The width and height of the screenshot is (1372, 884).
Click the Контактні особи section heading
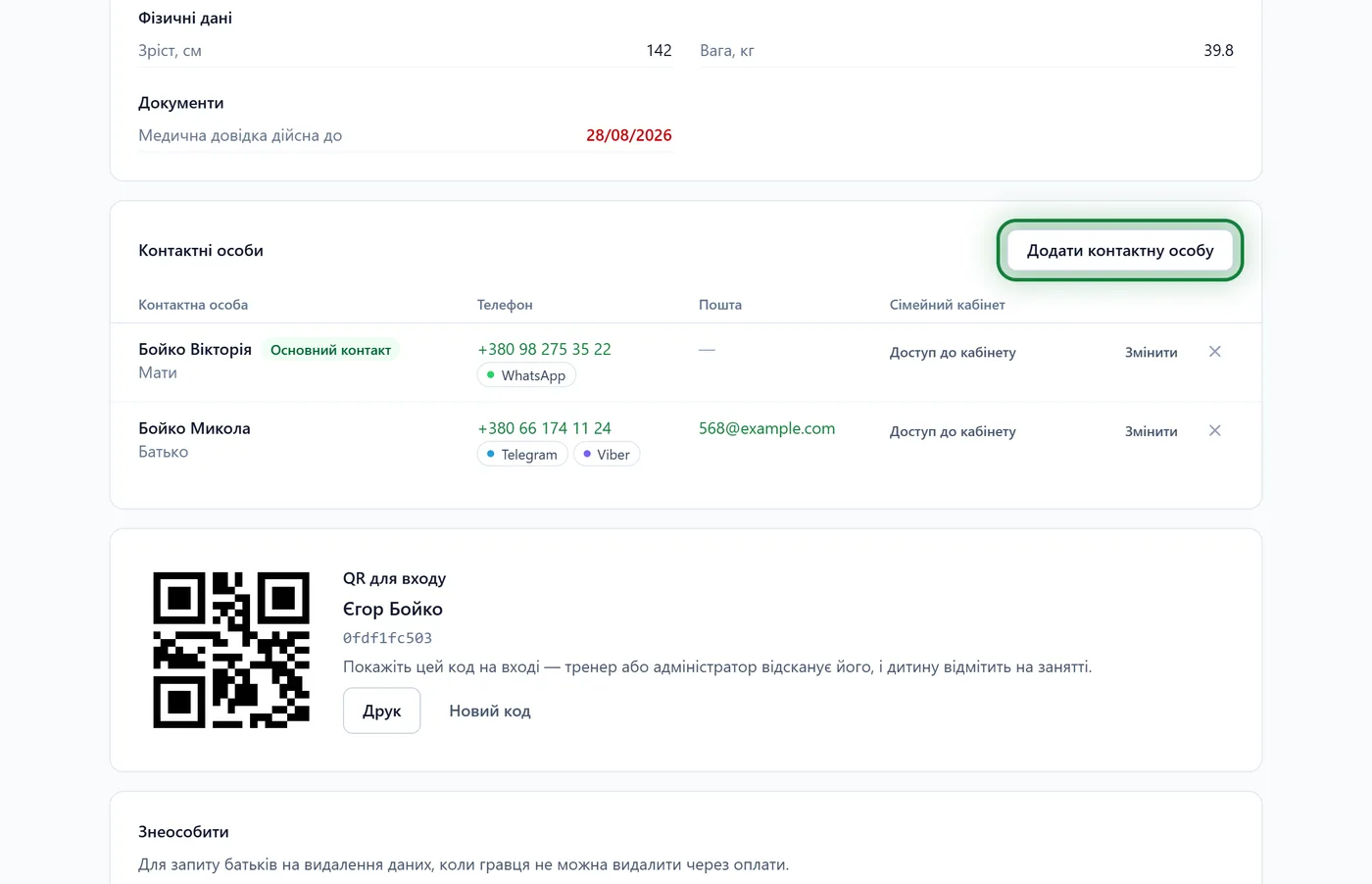point(201,250)
